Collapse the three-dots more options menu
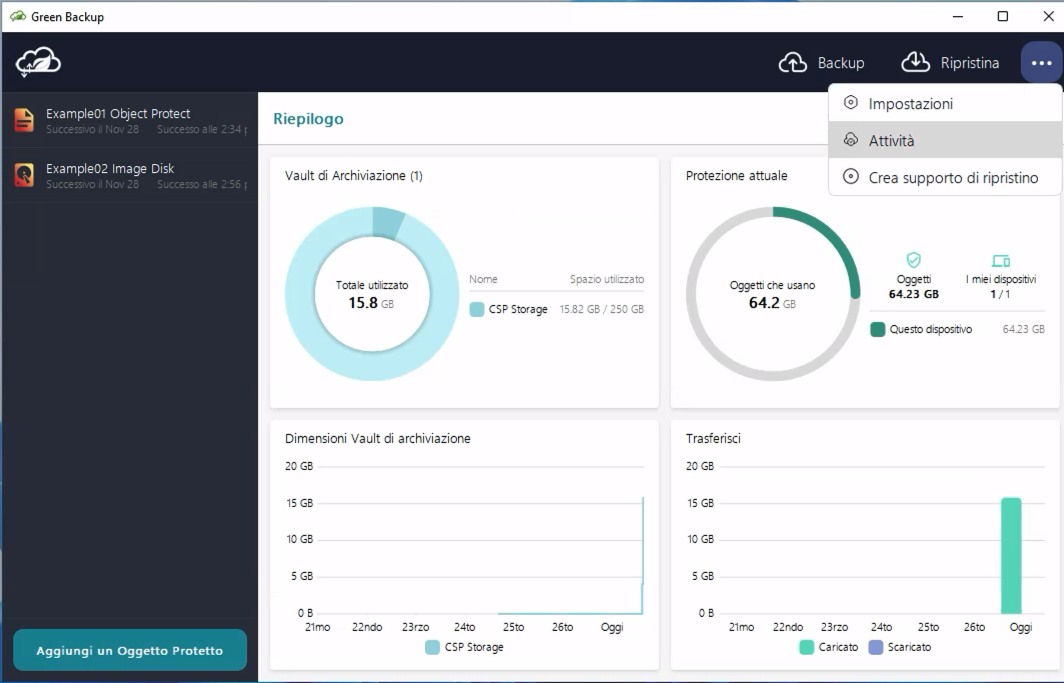This screenshot has height=683, width=1064. click(x=1041, y=63)
